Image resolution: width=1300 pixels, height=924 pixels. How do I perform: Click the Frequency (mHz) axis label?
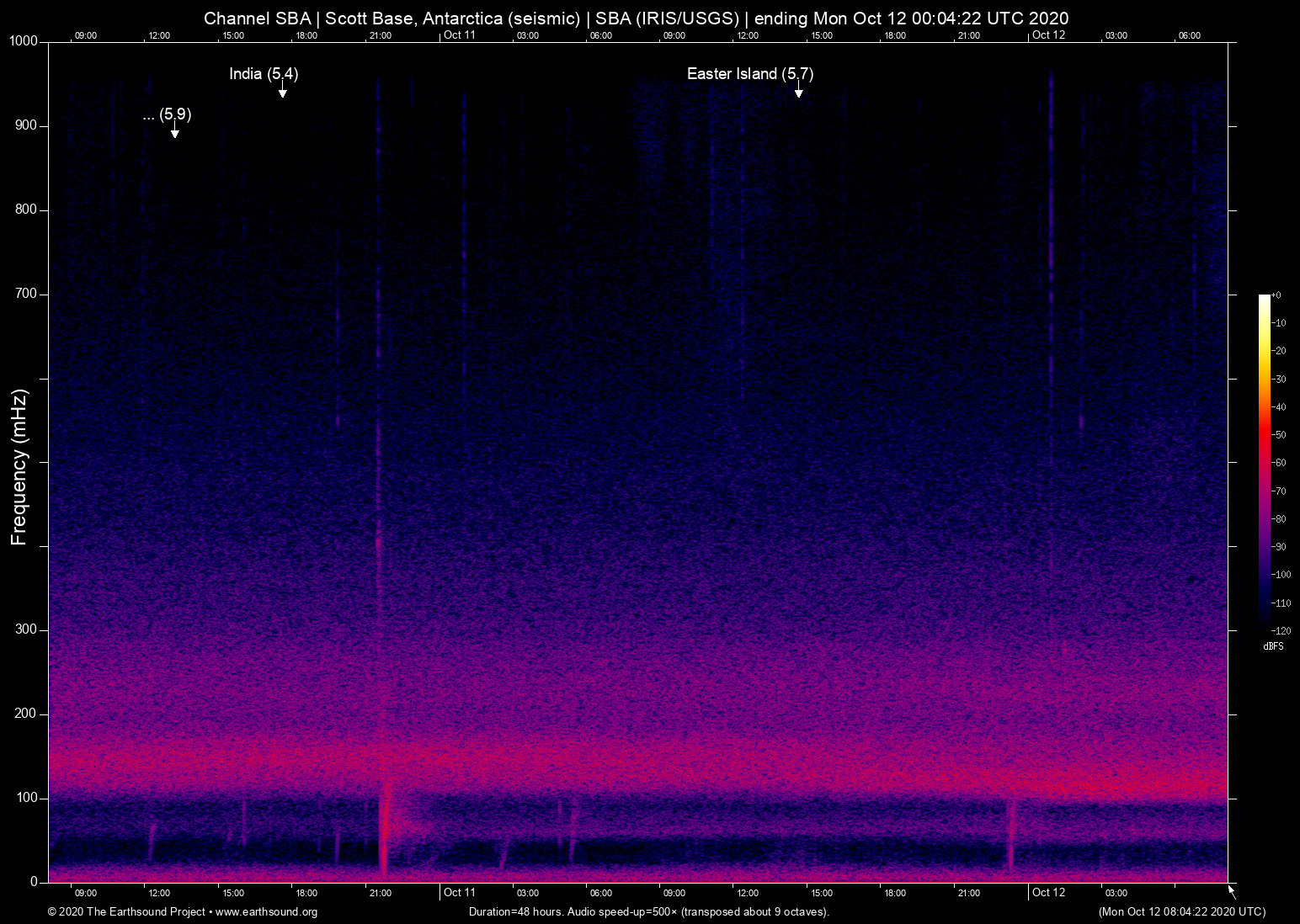19,467
